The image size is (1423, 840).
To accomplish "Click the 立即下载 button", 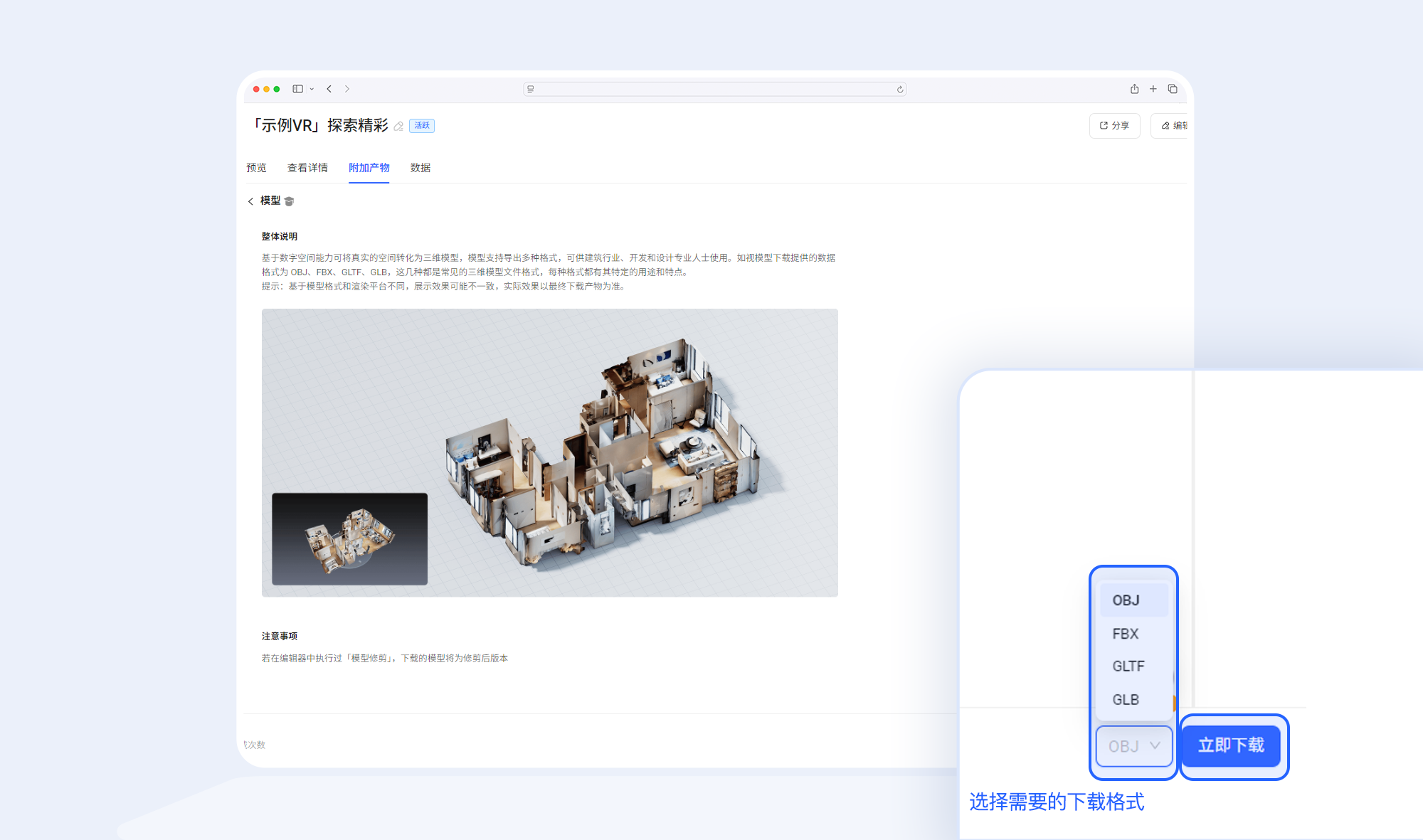I will coord(1231,745).
